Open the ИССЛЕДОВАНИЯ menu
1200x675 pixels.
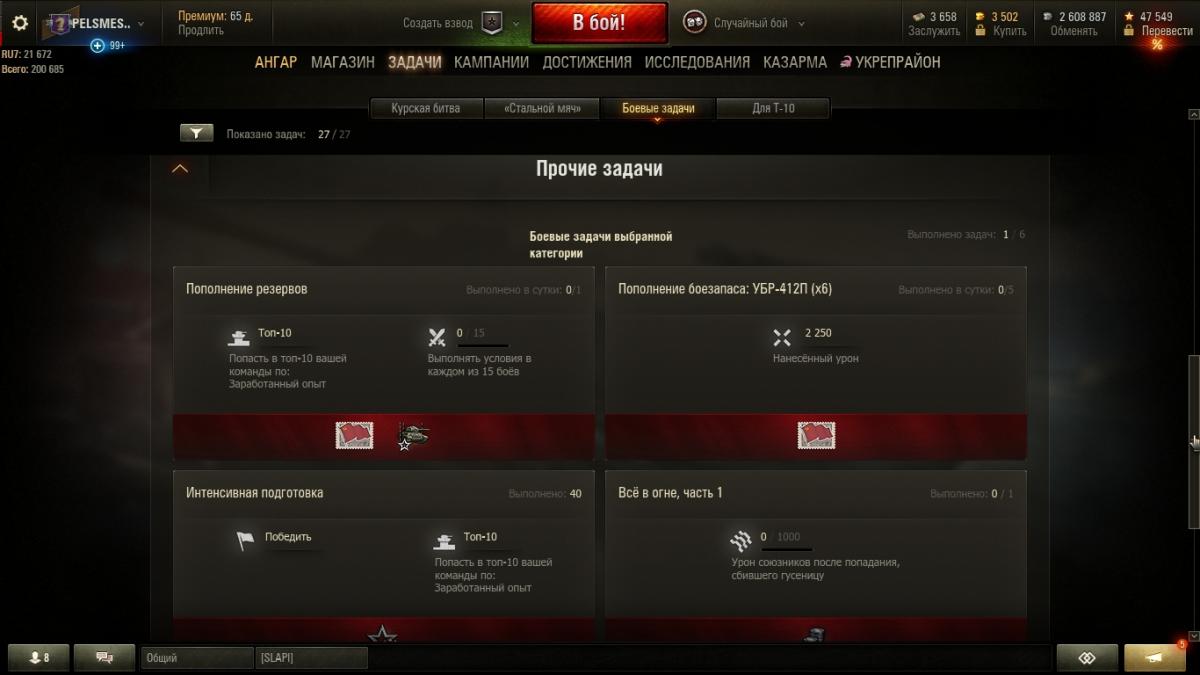[697, 62]
